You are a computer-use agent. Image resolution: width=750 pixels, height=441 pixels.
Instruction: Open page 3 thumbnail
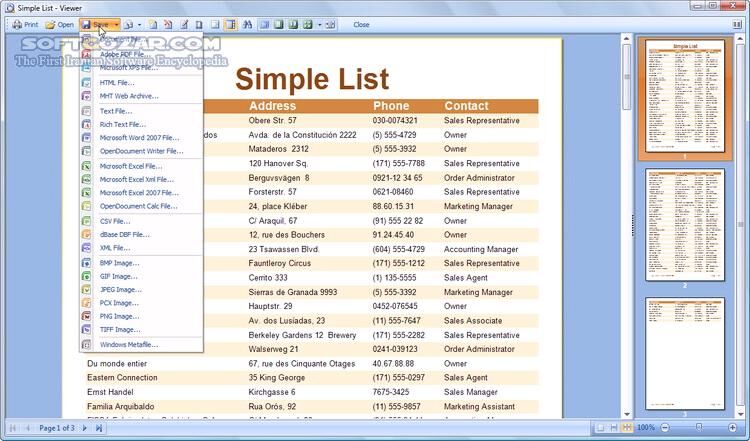click(685, 354)
